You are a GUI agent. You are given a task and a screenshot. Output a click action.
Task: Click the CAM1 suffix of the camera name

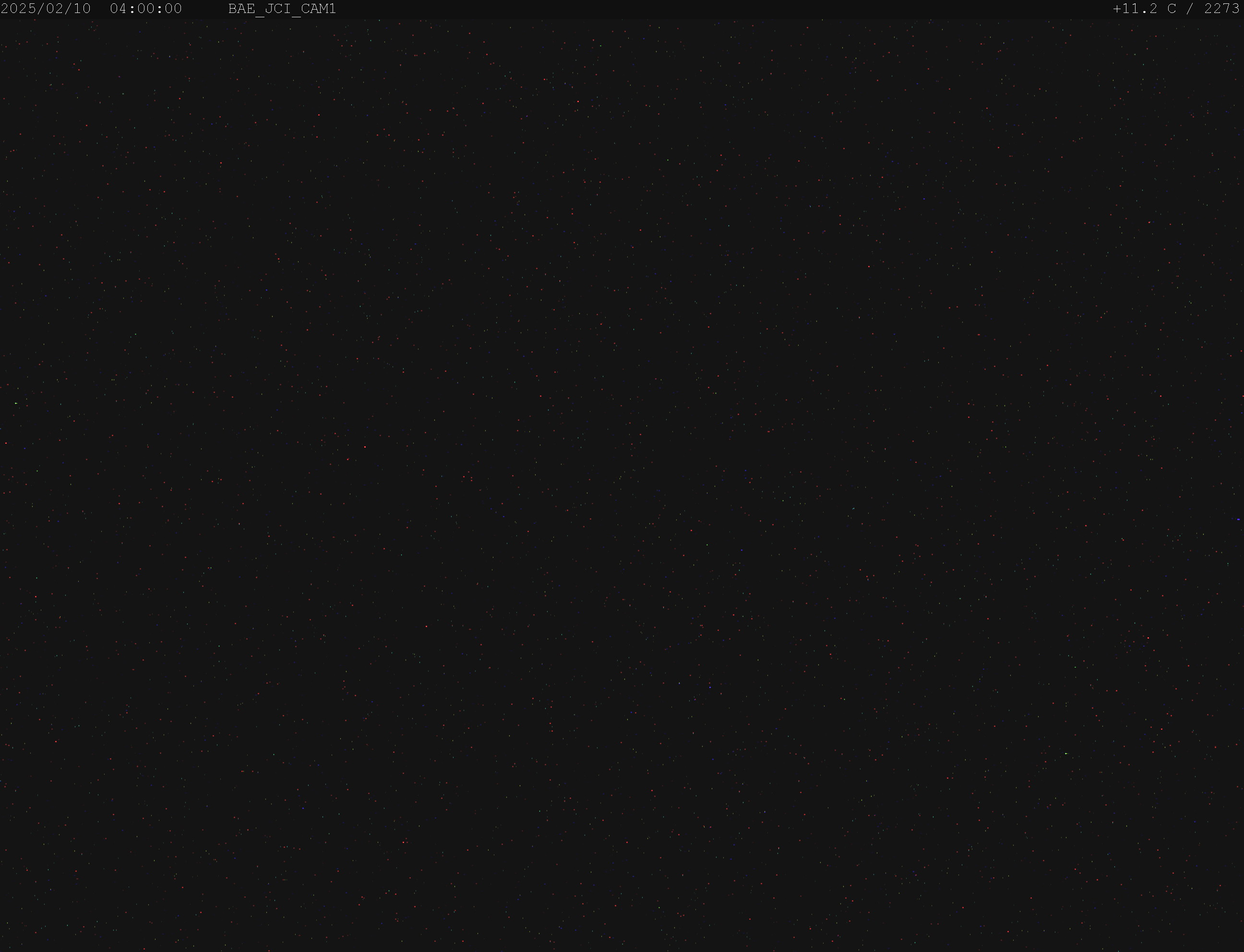point(319,9)
